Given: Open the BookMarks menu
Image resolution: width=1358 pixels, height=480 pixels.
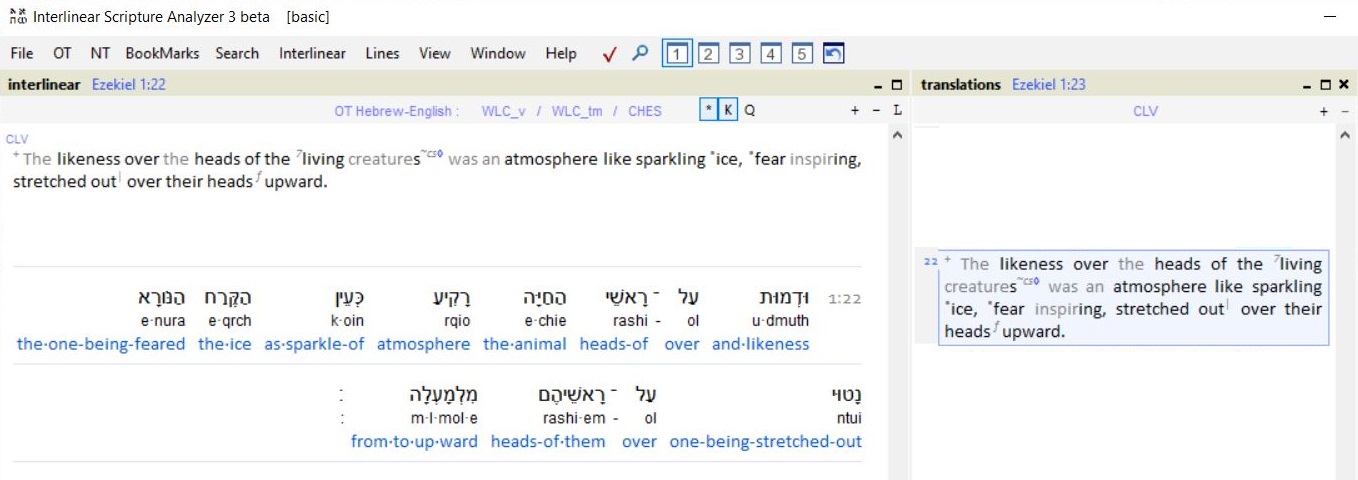Looking at the screenshot, I should pyautogui.click(x=162, y=54).
